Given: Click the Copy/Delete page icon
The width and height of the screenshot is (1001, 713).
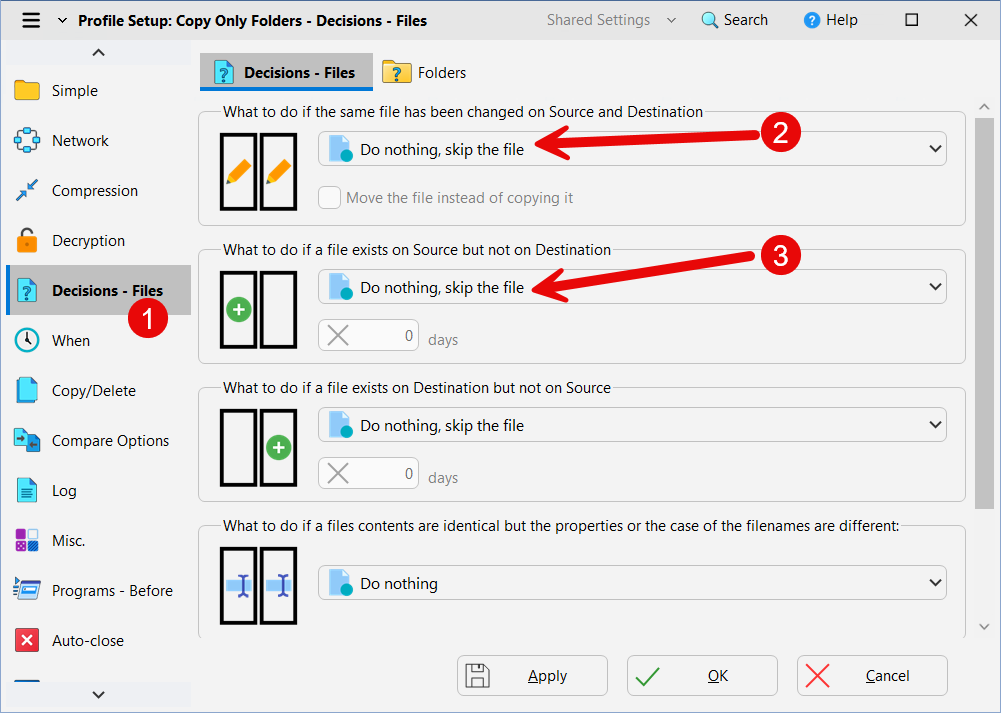Looking at the screenshot, I should [x=27, y=390].
